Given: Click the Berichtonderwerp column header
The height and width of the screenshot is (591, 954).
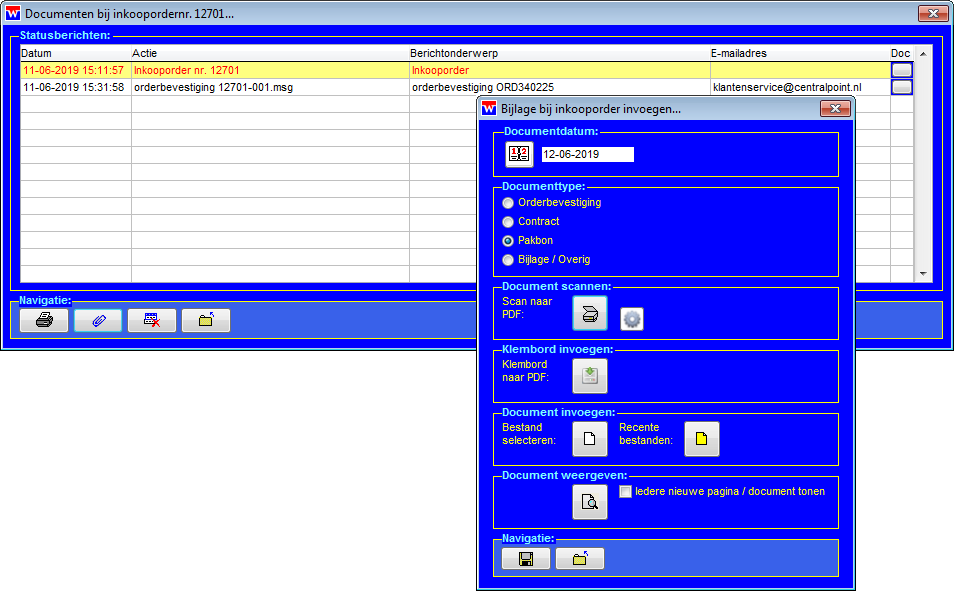Looking at the screenshot, I should (x=454, y=53).
